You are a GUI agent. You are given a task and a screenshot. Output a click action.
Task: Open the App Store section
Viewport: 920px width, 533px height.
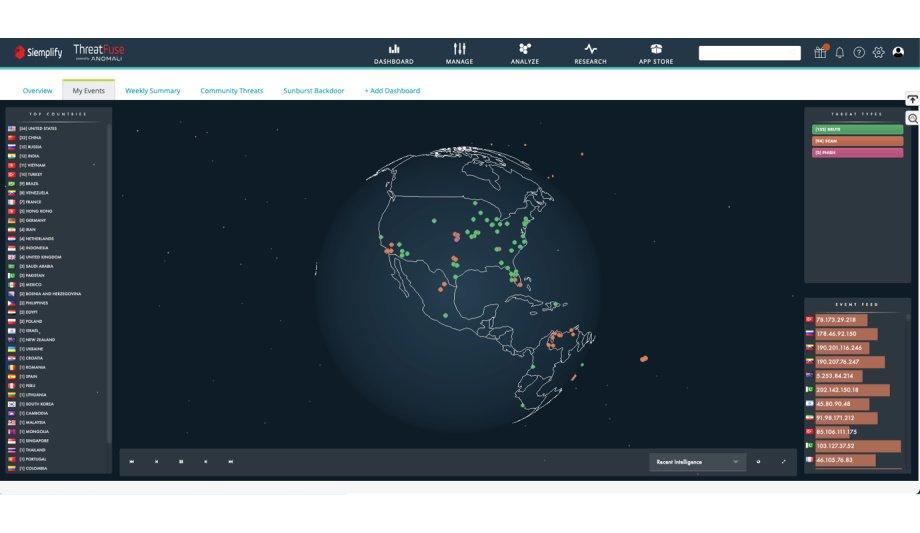pos(656,53)
